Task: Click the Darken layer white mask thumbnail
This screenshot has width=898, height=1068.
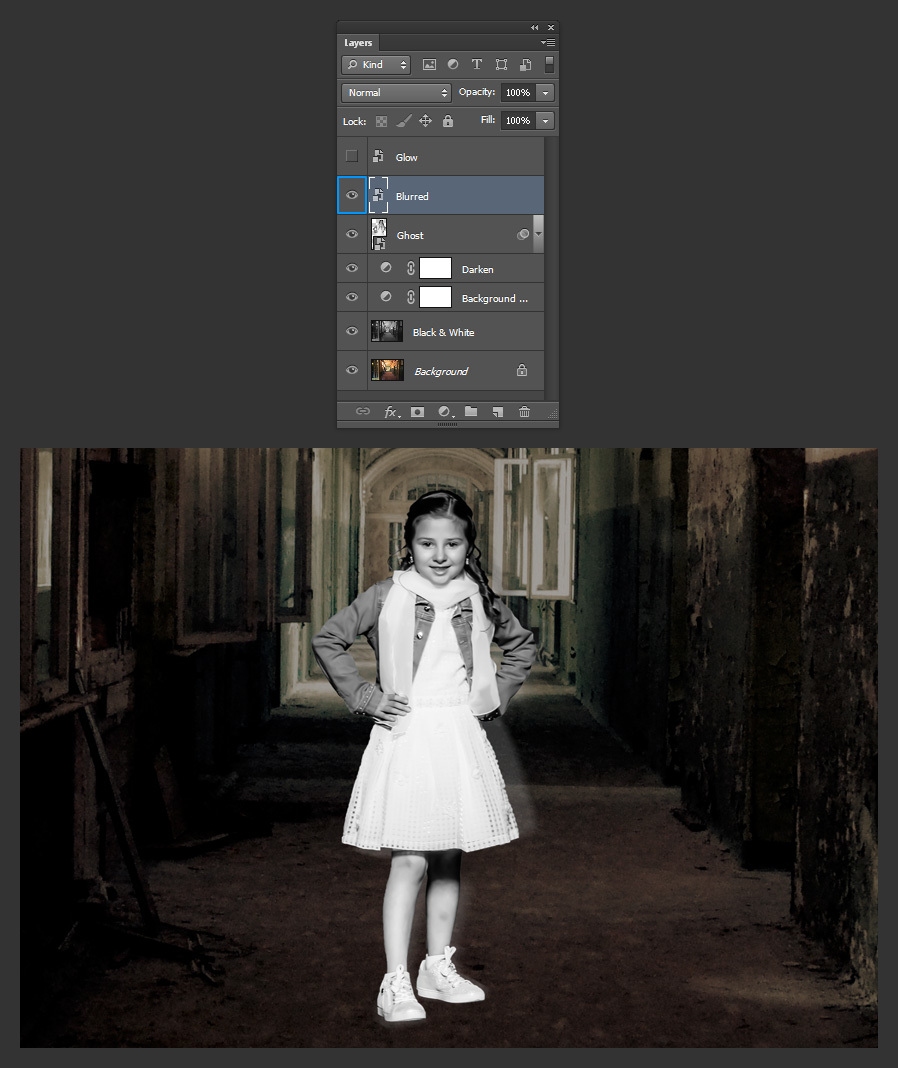Action: tap(435, 268)
